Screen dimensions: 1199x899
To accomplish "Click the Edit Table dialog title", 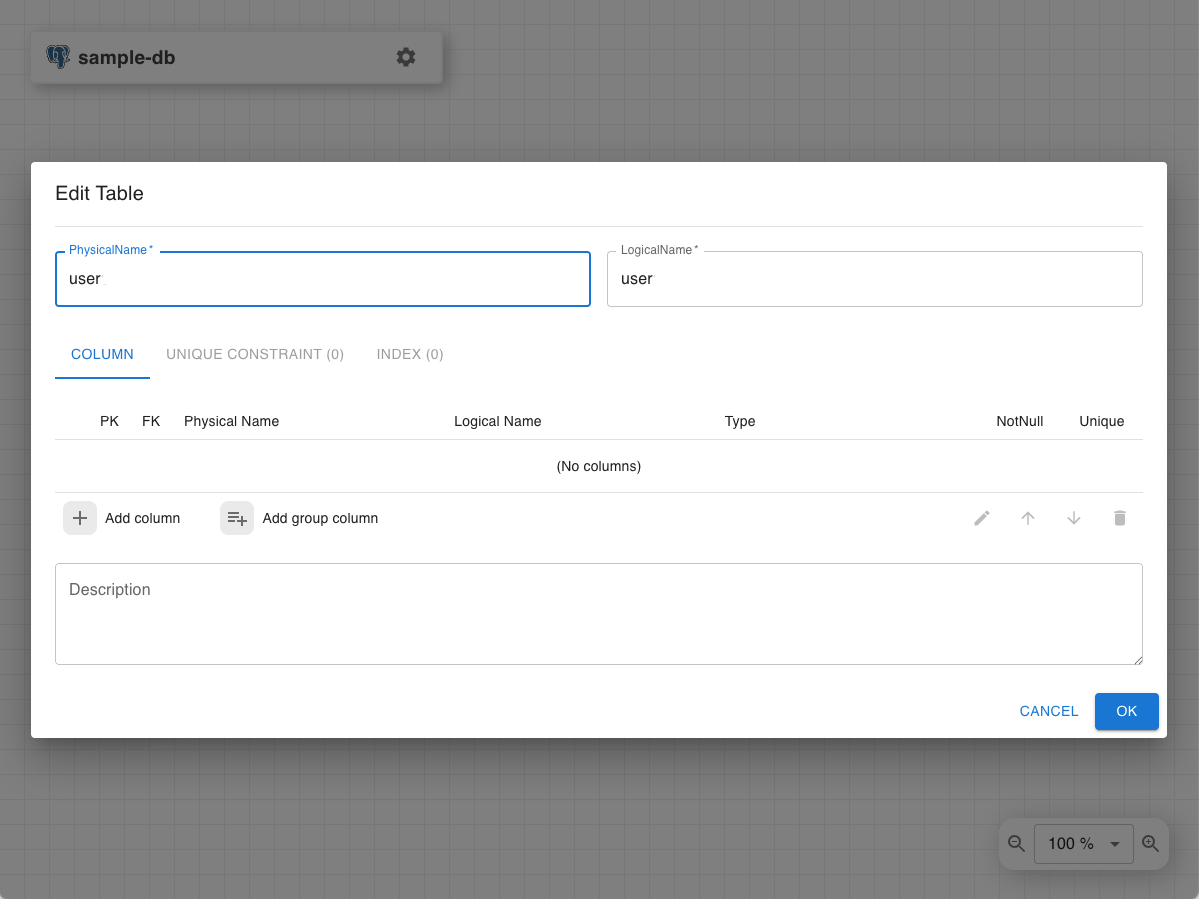I will tap(99, 193).
